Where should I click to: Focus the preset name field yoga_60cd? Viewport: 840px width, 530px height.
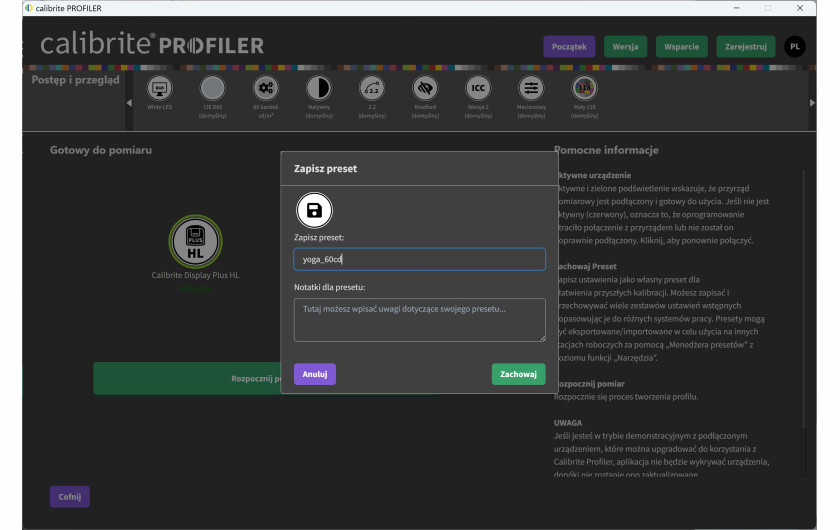click(x=419, y=259)
